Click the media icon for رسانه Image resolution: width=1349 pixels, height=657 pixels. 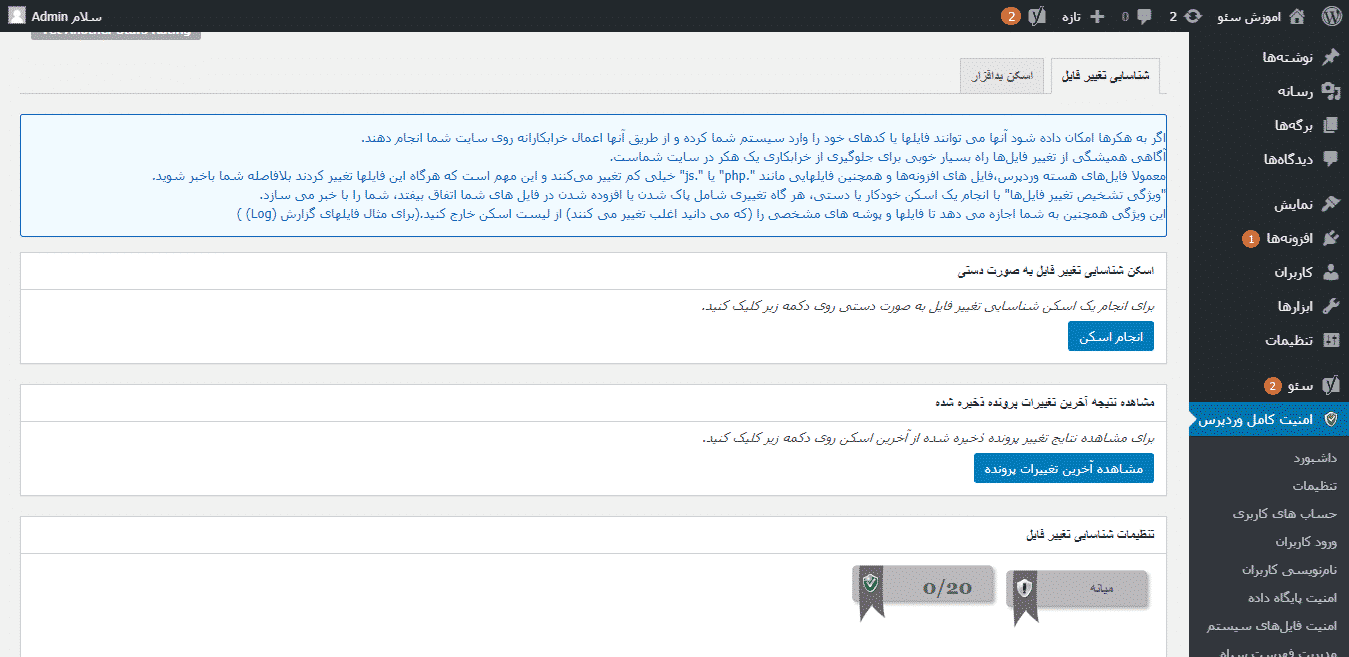(x=1330, y=91)
